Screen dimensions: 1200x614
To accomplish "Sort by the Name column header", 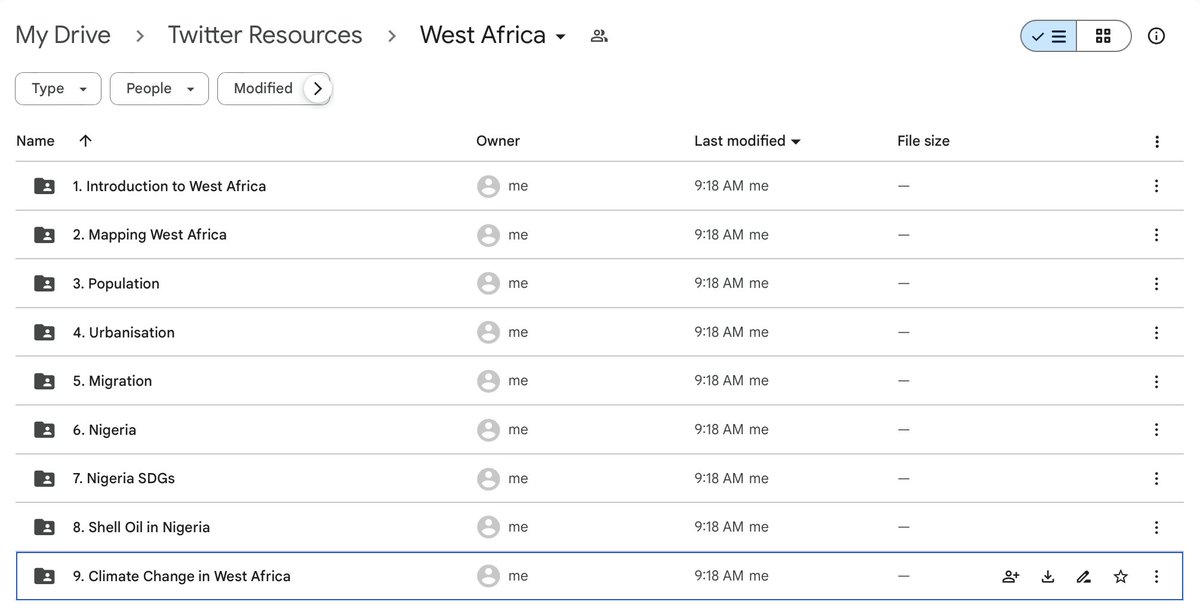I will (x=35, y=141).
